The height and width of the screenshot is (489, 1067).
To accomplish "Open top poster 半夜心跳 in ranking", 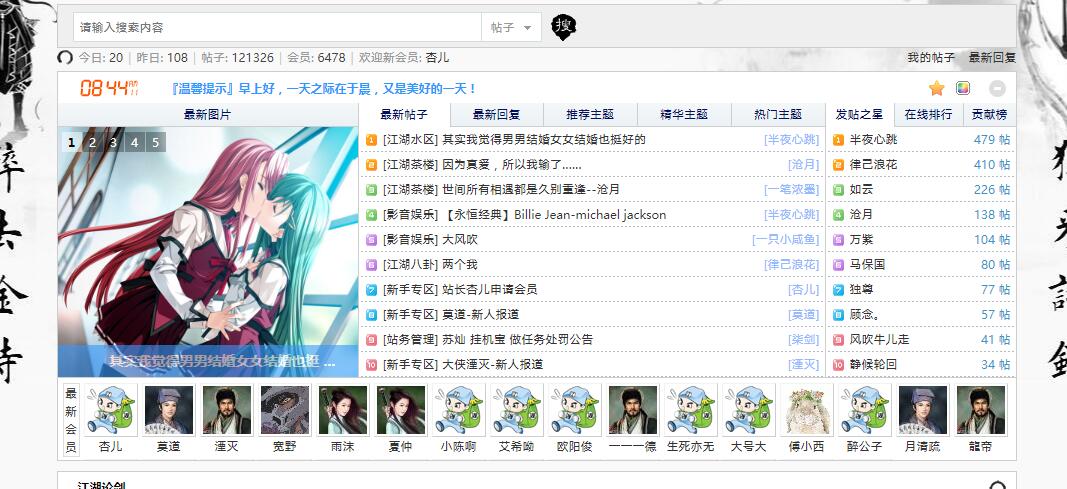I will tap(873, 139).
